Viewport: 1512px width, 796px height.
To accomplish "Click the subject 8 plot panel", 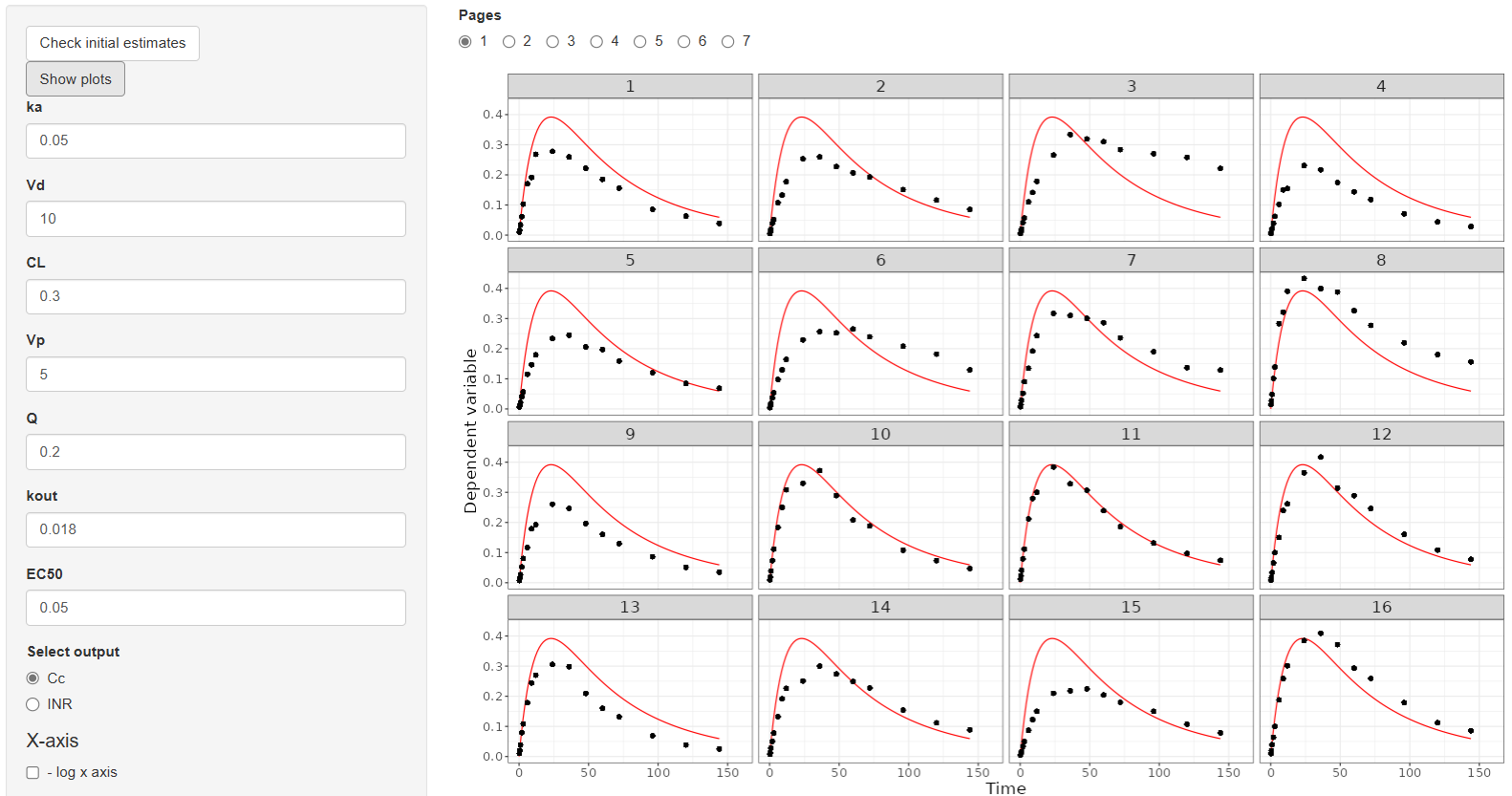I will tap(1381, 342).
